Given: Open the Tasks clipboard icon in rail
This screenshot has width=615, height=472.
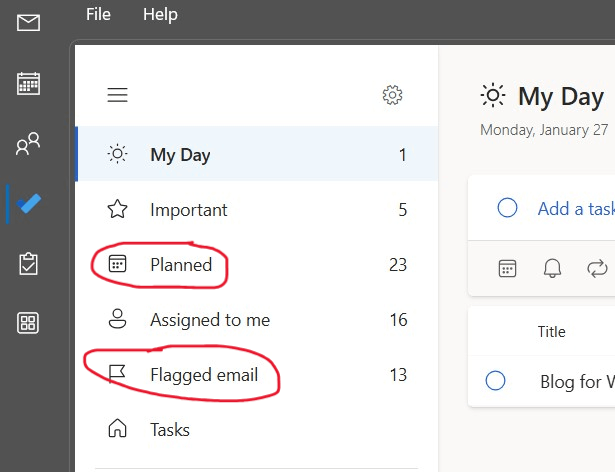Looking at the screenshot, I should pyautogui.click(x=28, y=264).
